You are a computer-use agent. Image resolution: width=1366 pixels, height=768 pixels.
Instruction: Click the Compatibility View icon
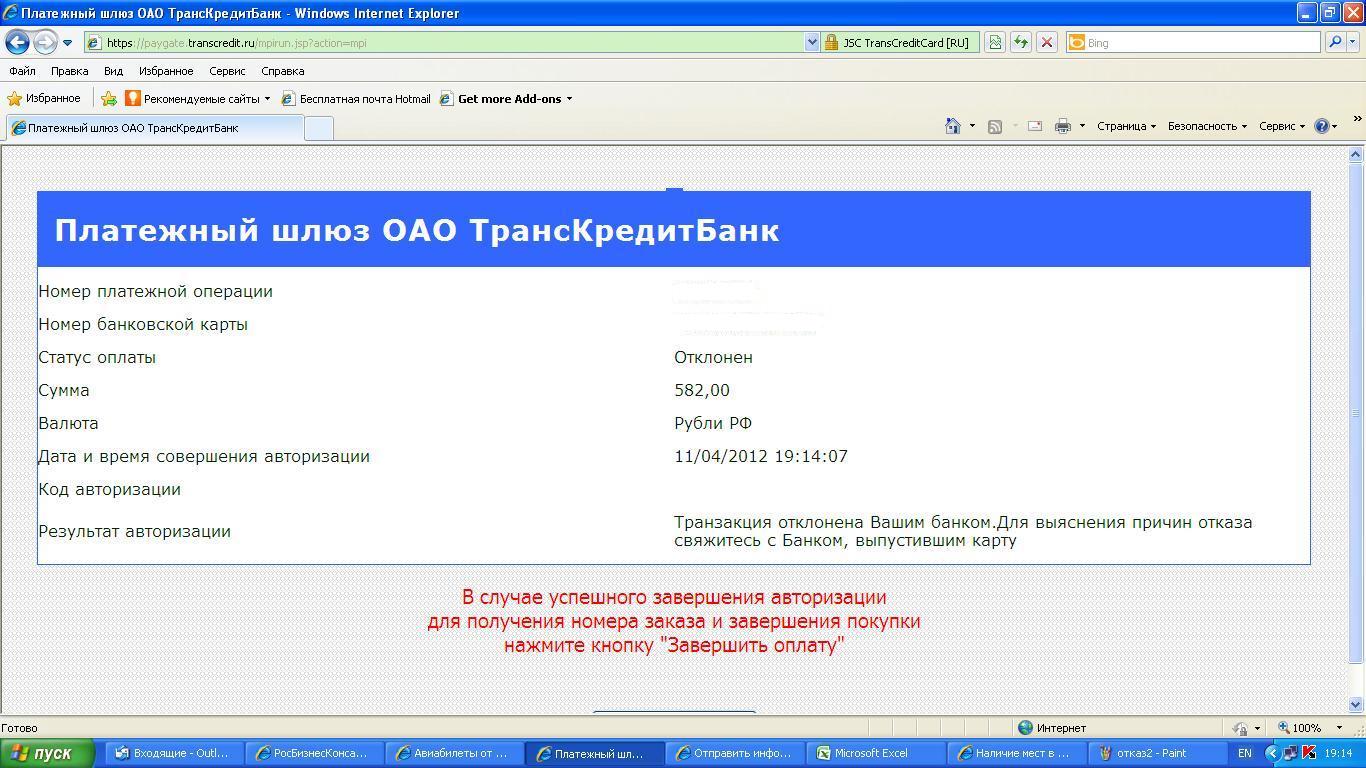tap(994, 42)
